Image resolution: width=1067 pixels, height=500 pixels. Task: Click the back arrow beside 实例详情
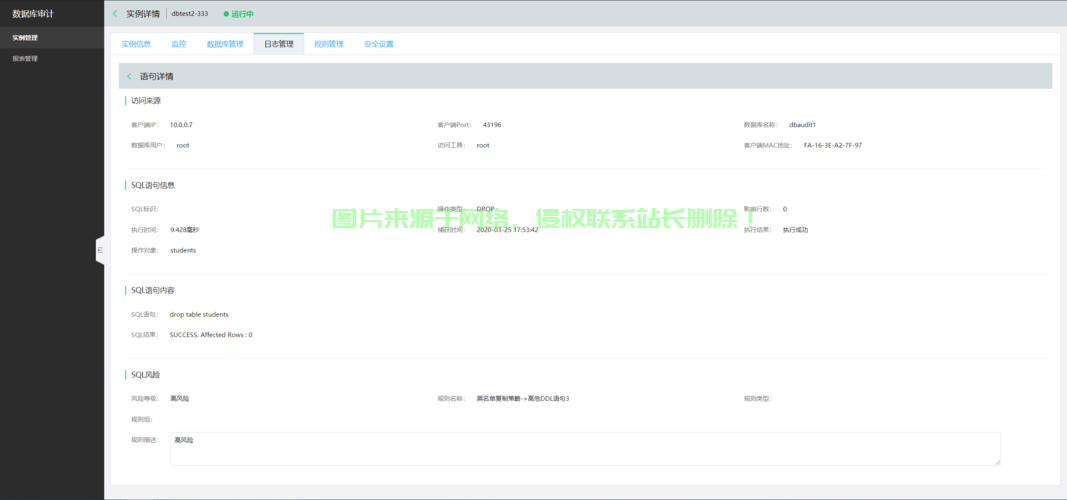[115, 14]
